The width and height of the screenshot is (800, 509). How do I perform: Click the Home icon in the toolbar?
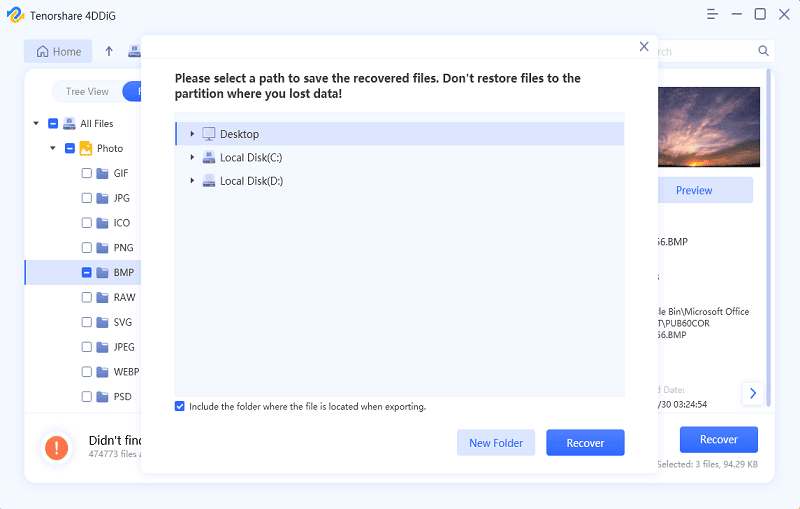pos(42,52)
